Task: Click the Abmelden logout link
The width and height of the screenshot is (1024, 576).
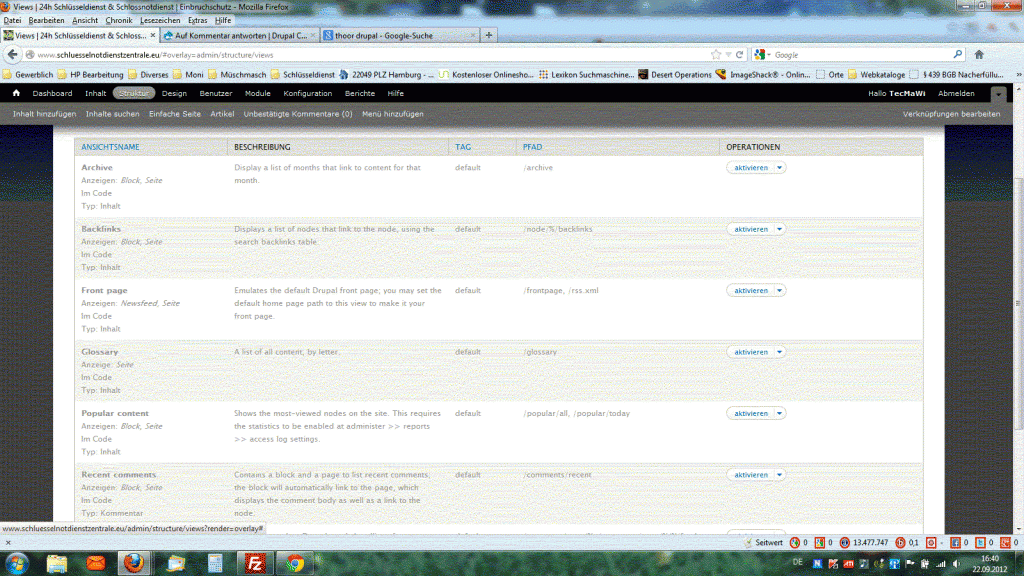Action: click(x=956, y=93)
